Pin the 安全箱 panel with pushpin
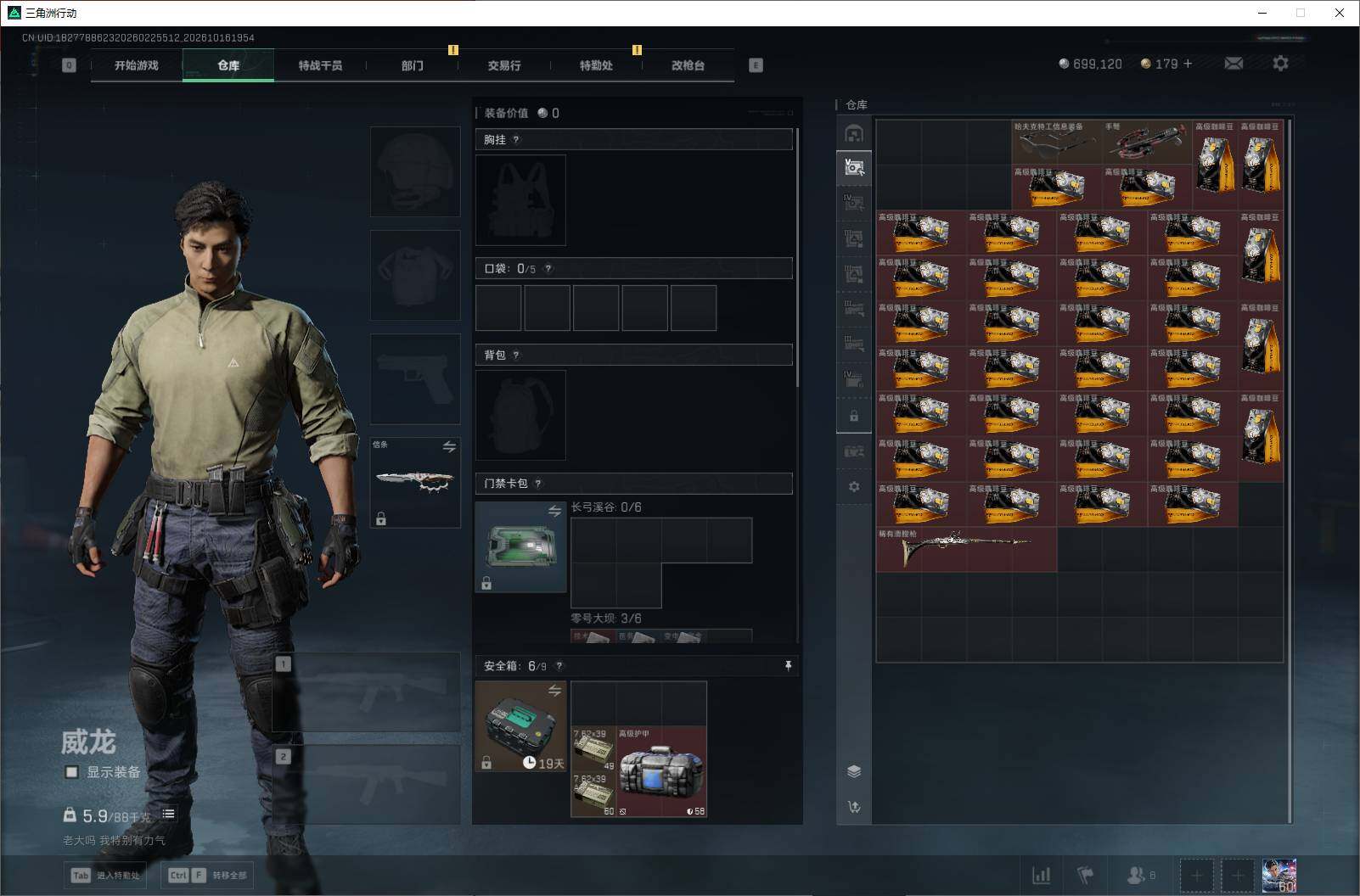 coord(788,666)
